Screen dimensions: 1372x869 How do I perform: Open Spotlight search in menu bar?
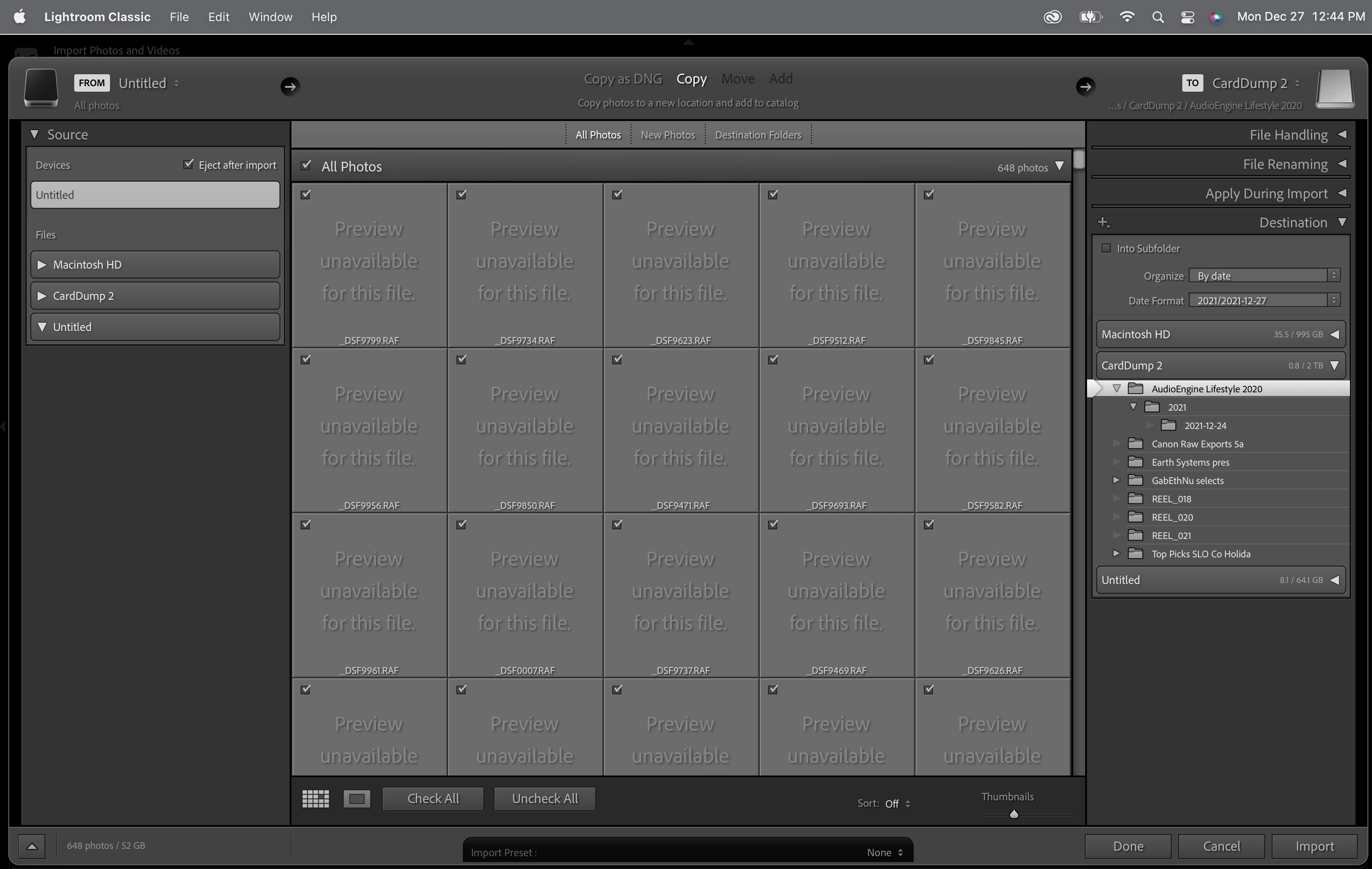(1157, 17)
